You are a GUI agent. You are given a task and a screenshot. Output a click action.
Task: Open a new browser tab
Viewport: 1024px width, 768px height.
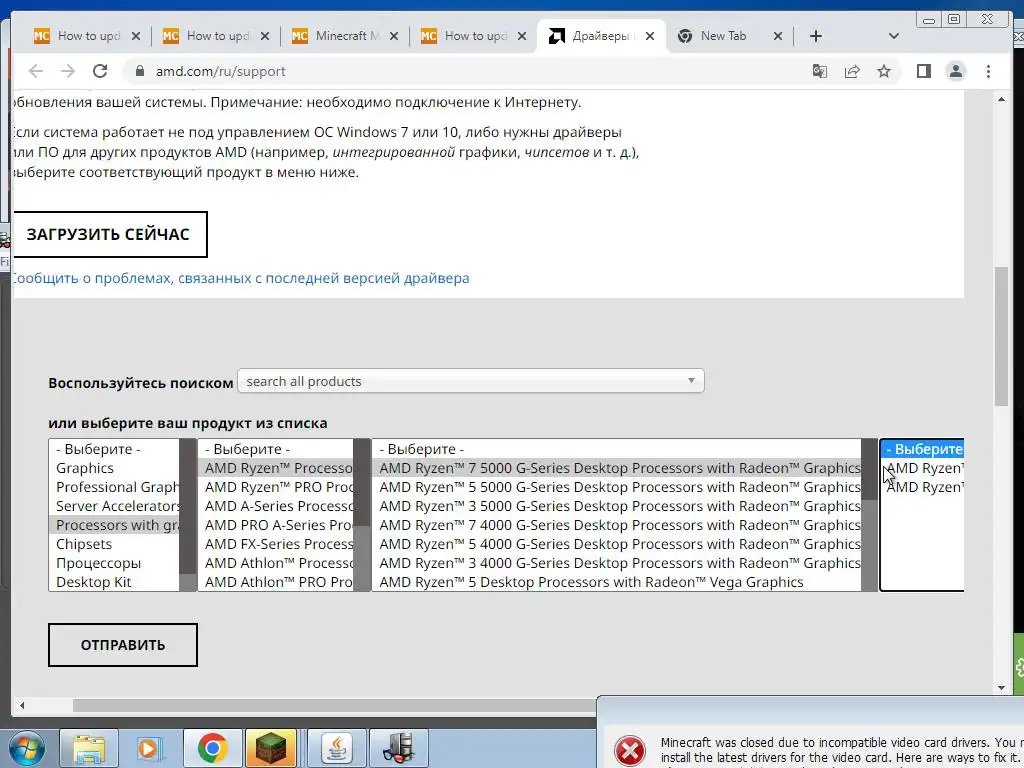coord(816,36)
